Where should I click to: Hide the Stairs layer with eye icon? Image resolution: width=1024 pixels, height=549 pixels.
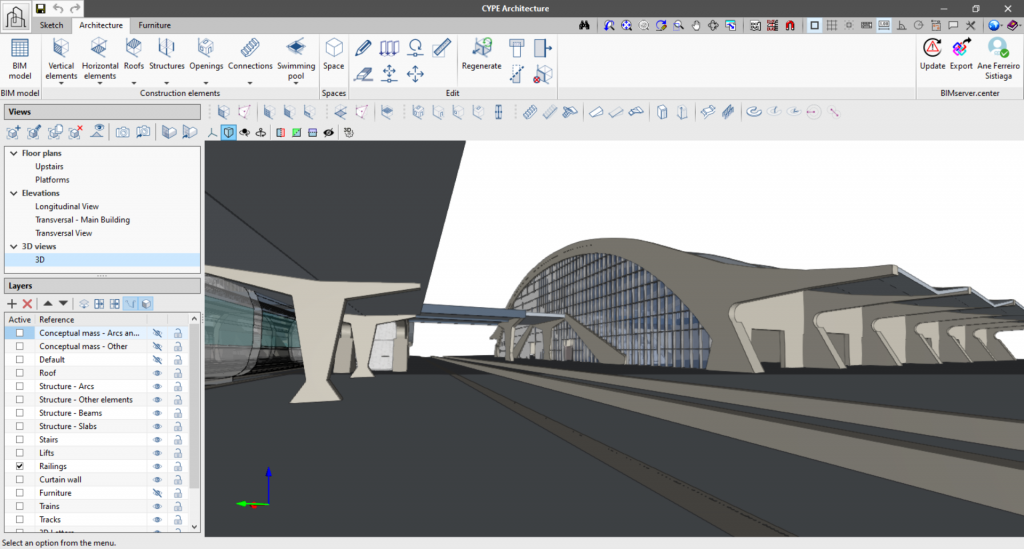pyautogui.click(x=157, y=440)
